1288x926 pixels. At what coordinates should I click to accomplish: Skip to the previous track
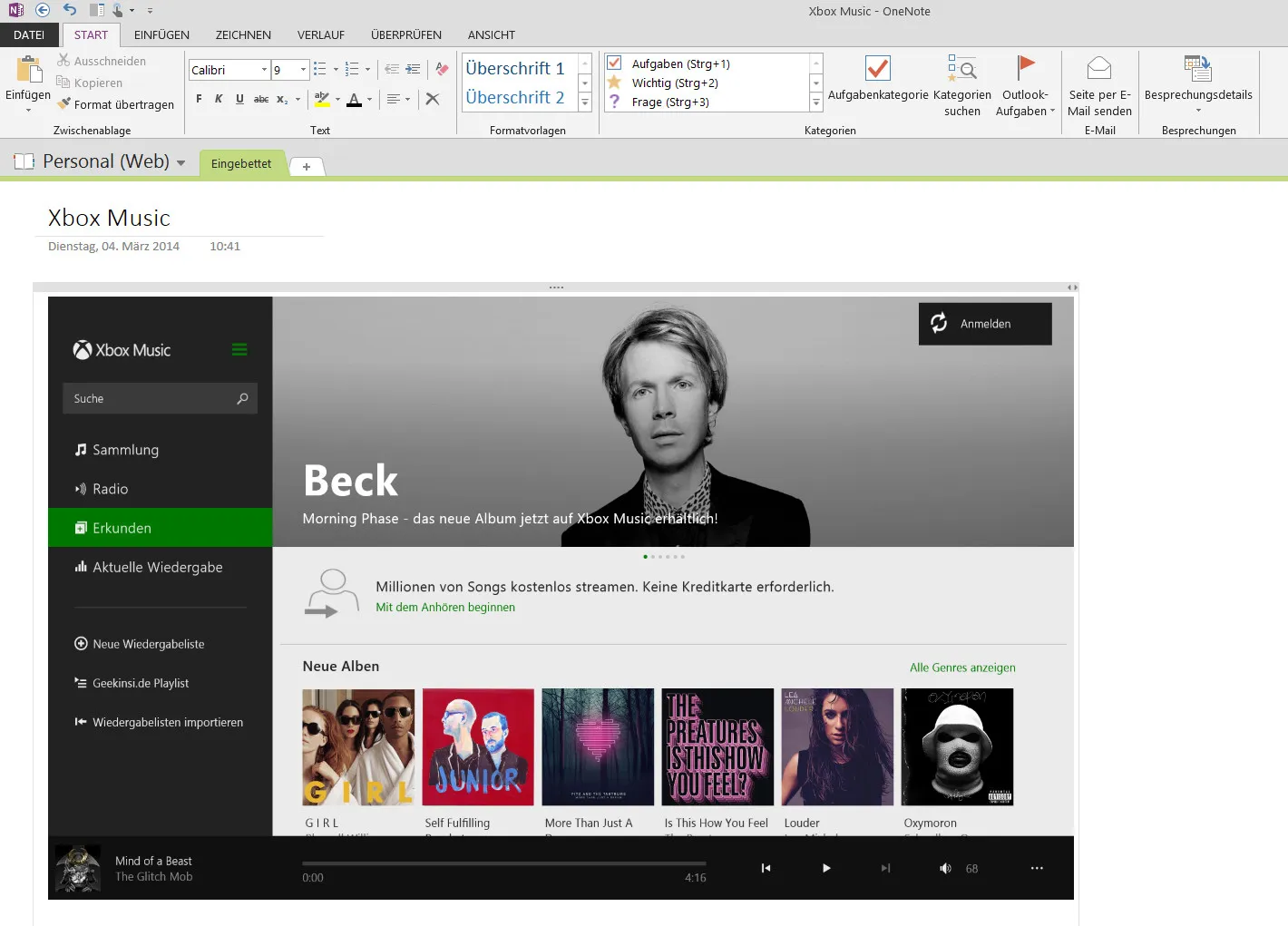click(x=766, y=868)
